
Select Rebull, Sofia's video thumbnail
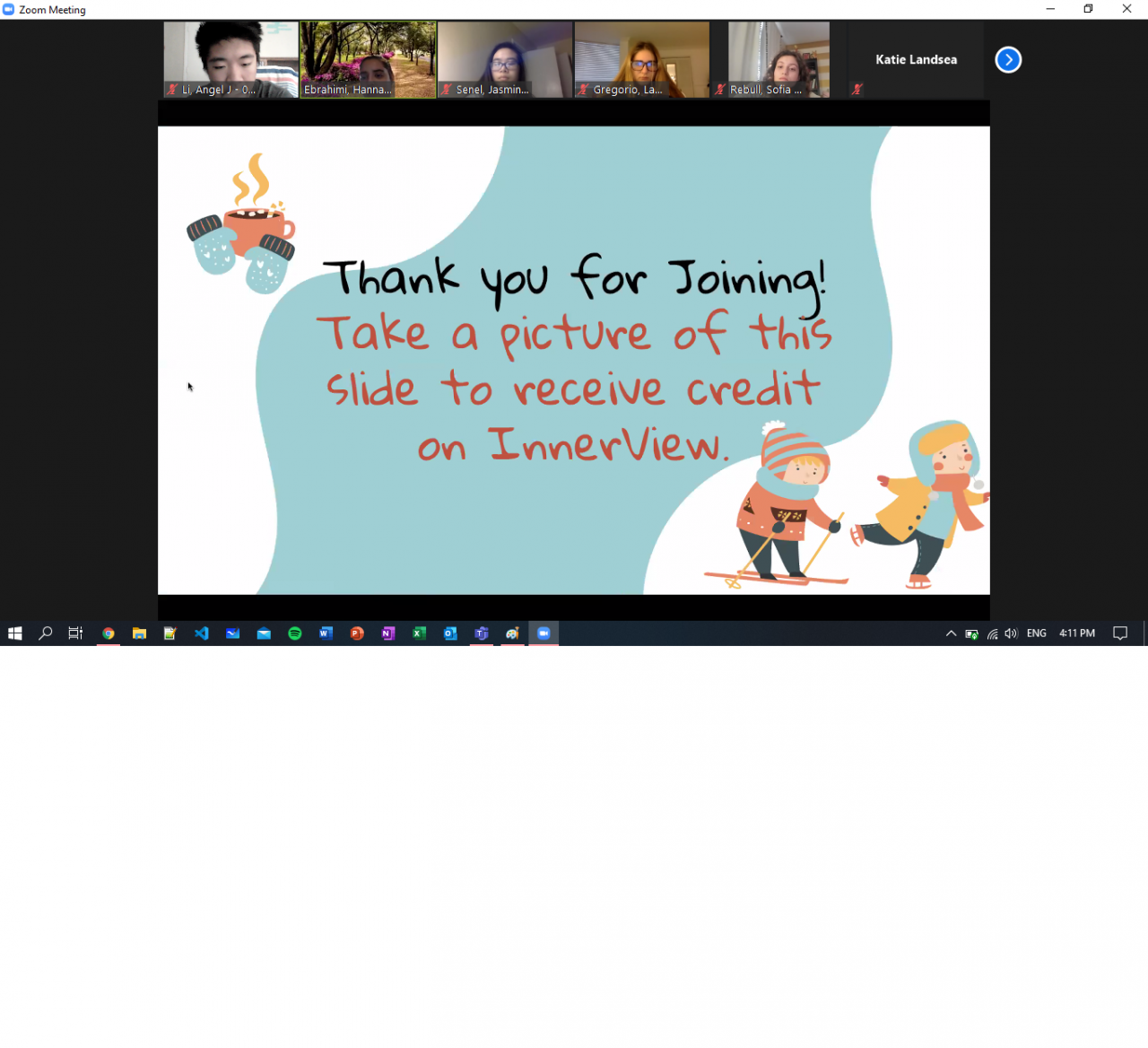point(779,60)
